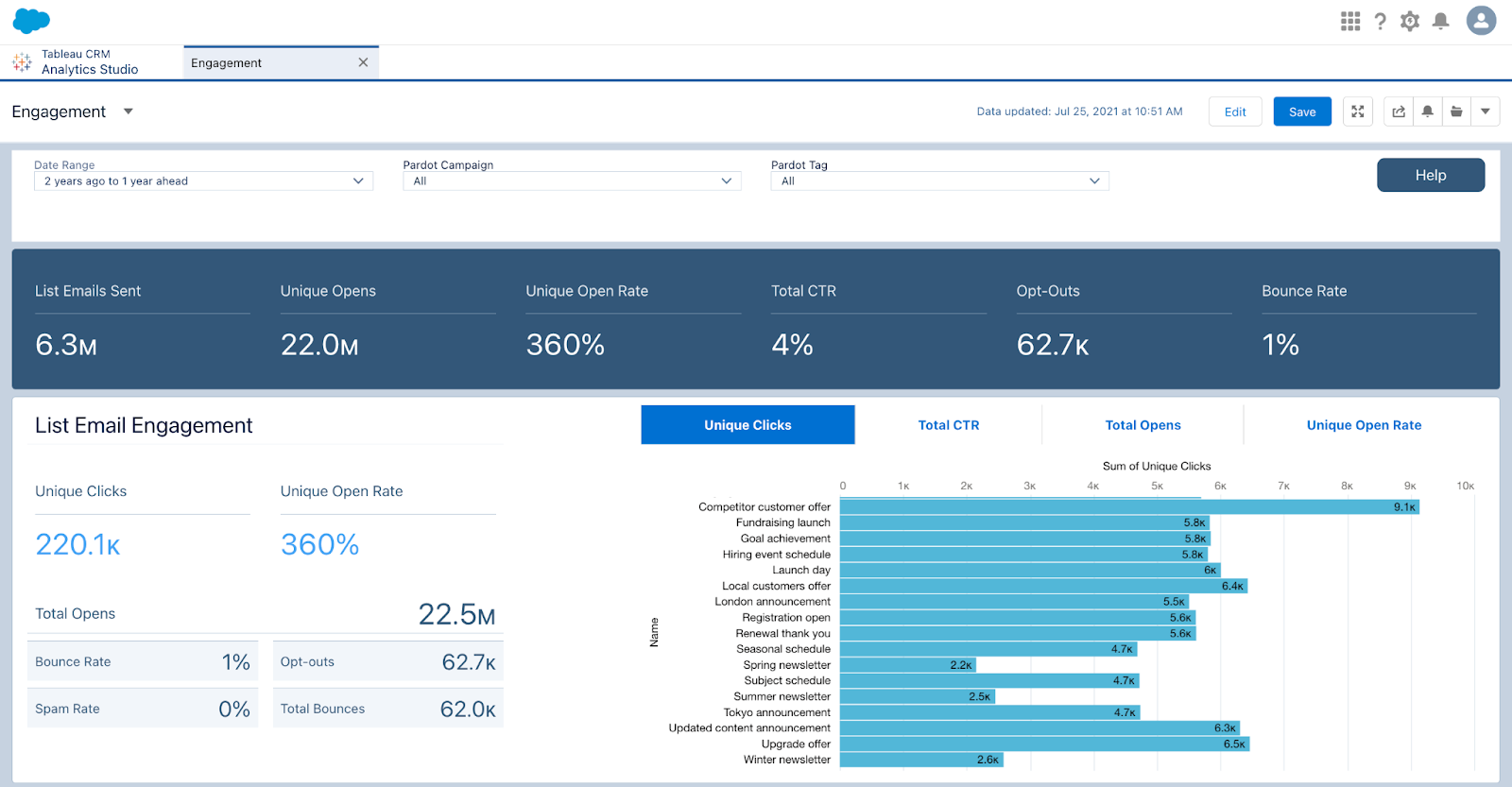1512x787 pixels.
Task: Switch to the Total CTR tab
Action: coord(948,425)
